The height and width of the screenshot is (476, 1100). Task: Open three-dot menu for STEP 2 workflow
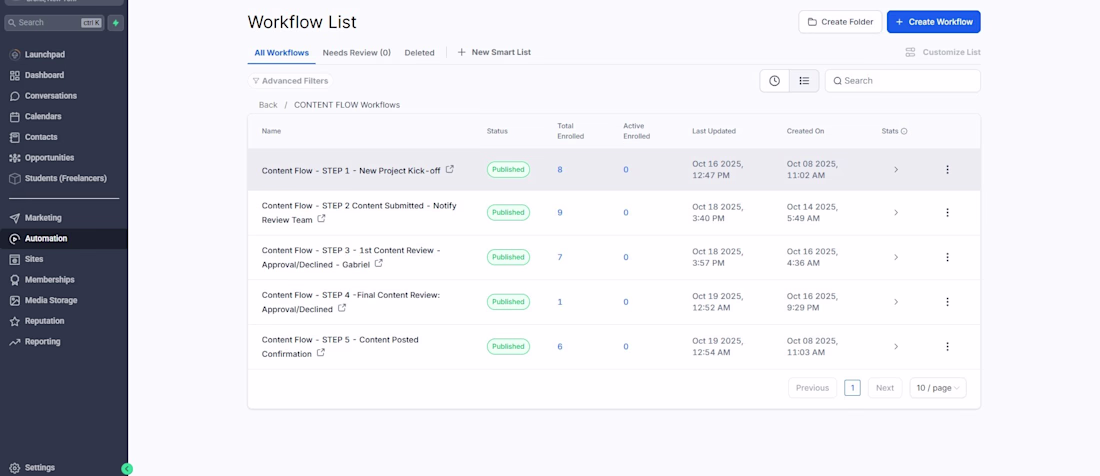pos(947,212)
